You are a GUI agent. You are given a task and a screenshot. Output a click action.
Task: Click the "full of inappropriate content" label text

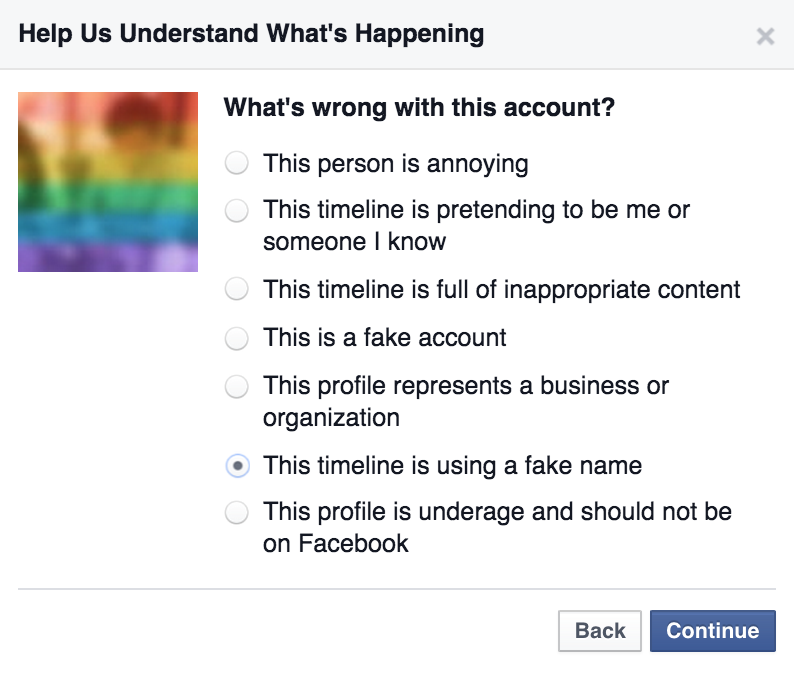click(501, 290)
